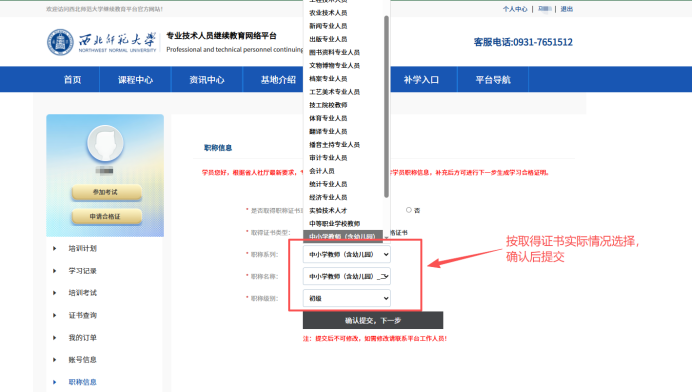Screen dimensions: 692x392
Task: Click the user avatar picture
Action: coord(105,143)
